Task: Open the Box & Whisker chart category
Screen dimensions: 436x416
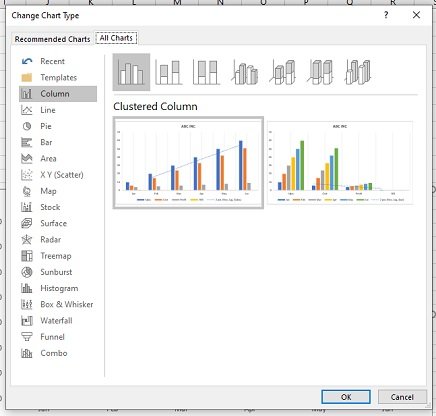Action: (58, 304)
